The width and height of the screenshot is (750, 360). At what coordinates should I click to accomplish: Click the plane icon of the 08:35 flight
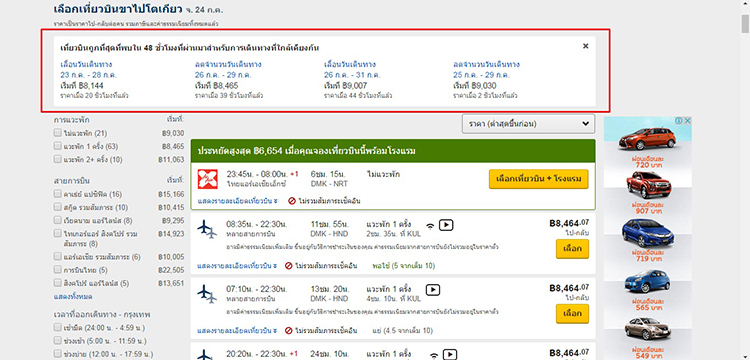tap(207, 229)
